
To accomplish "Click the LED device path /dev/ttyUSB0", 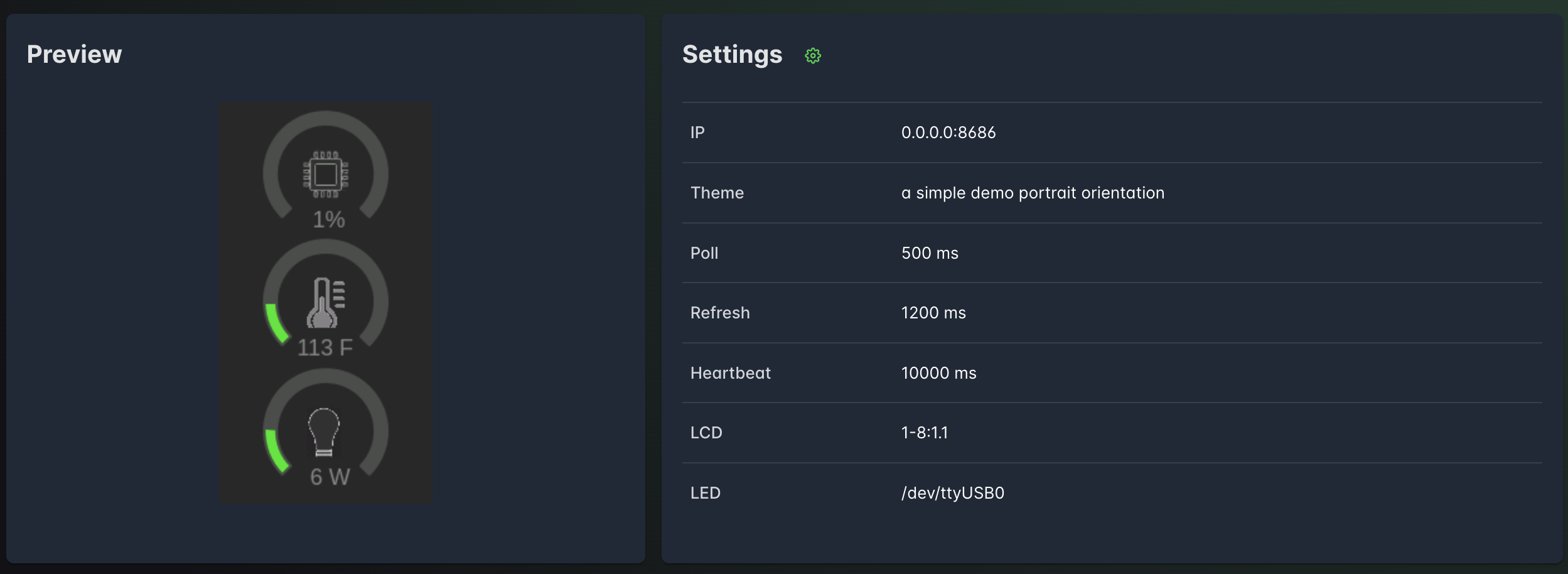I will [x=953, y=493].
